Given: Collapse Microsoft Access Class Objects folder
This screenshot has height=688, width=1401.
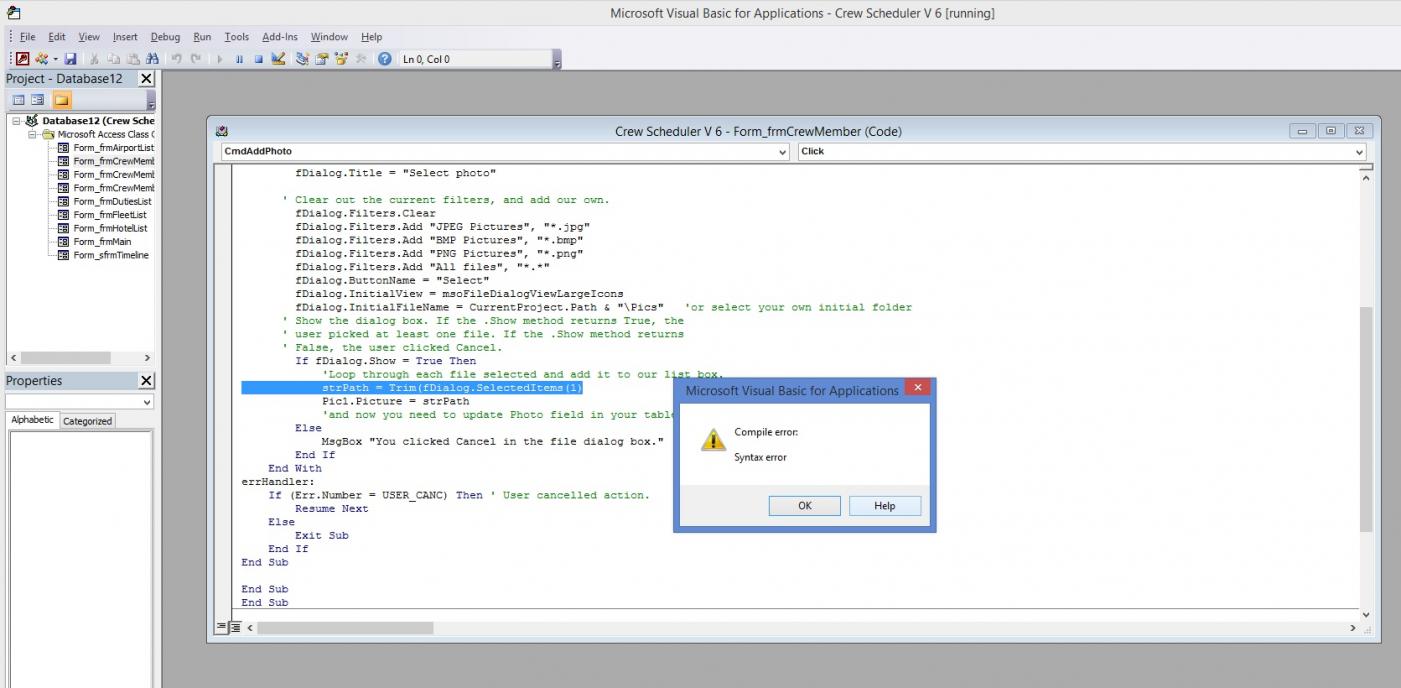Looking at the screenshot, I should pyautogui.click(x=33, y=134).
